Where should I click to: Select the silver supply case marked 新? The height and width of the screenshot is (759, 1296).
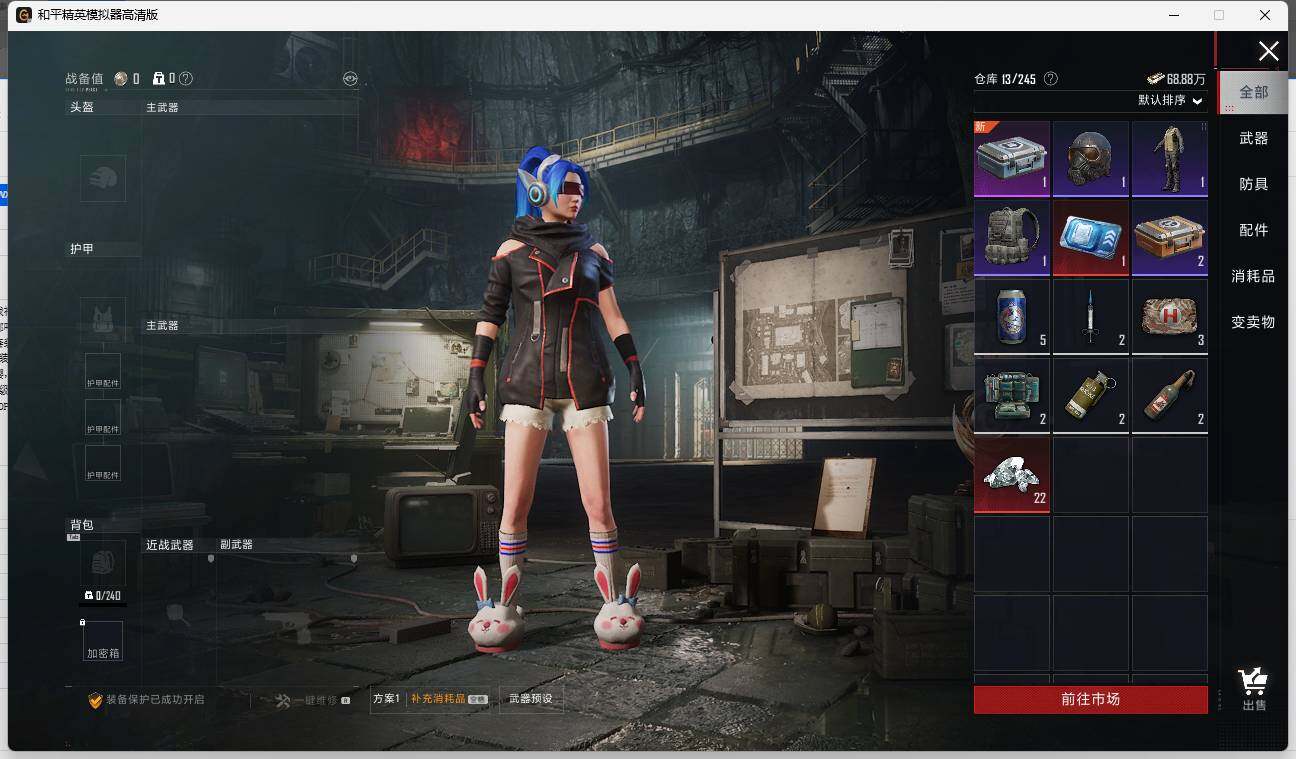point(1012,158)
